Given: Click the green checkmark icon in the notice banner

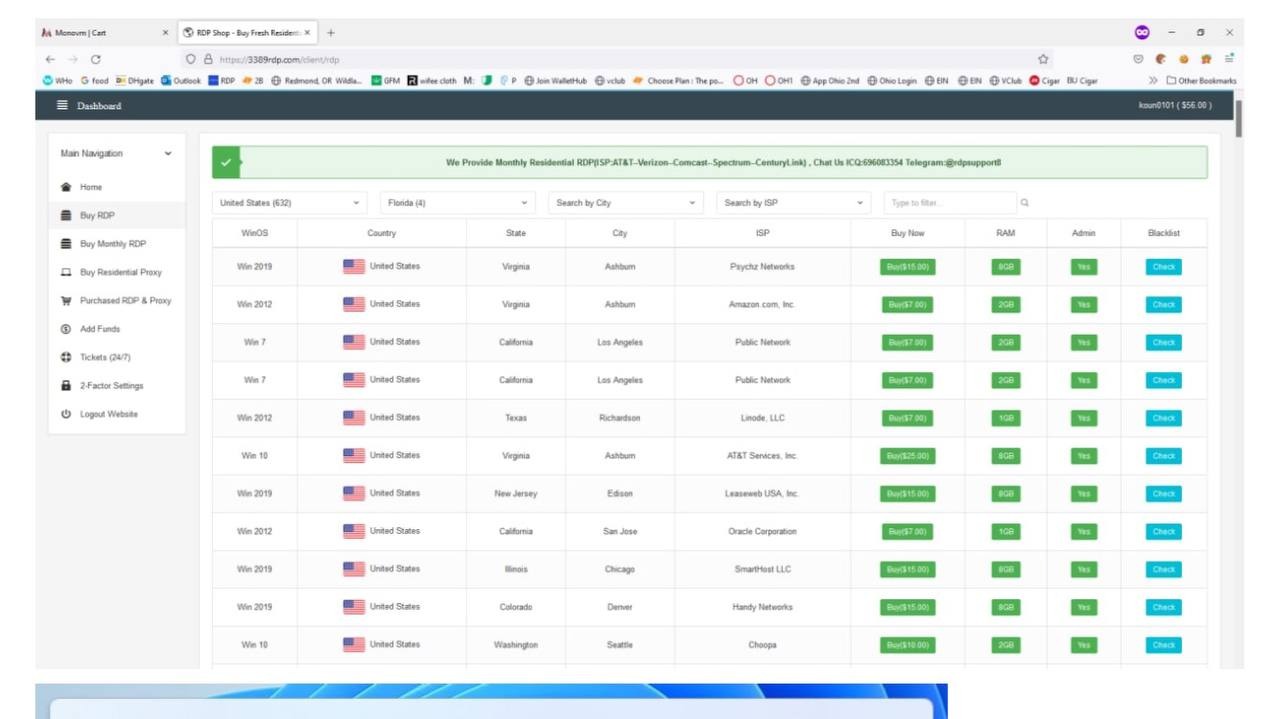Looking at the screenshot, I should 226,162.
